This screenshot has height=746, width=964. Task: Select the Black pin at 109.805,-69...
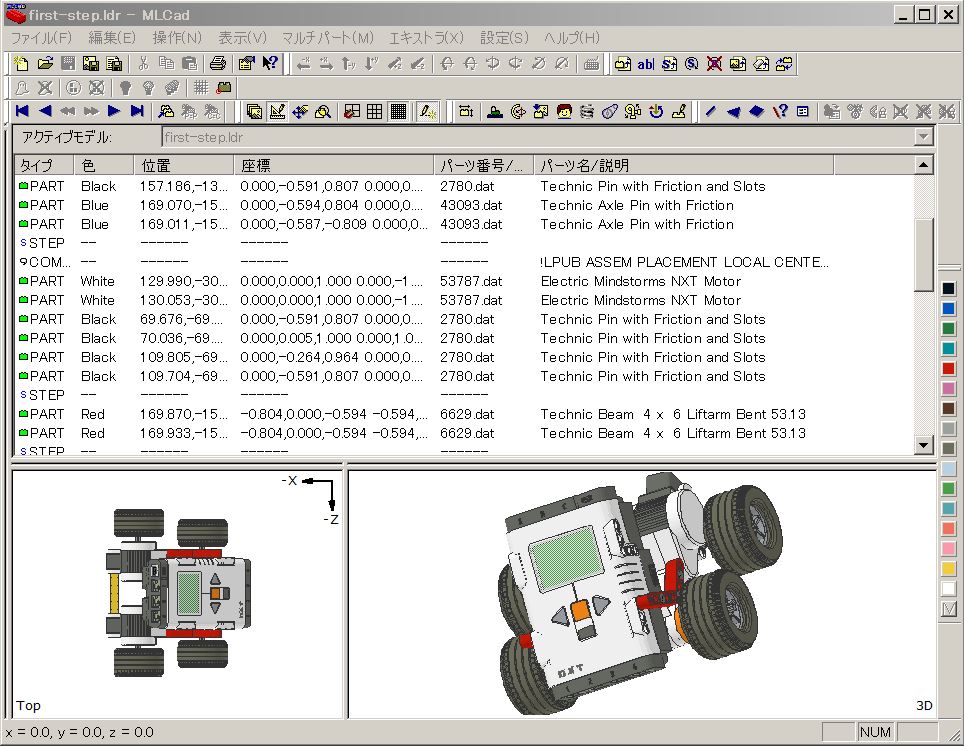click(x=464, y=357)
